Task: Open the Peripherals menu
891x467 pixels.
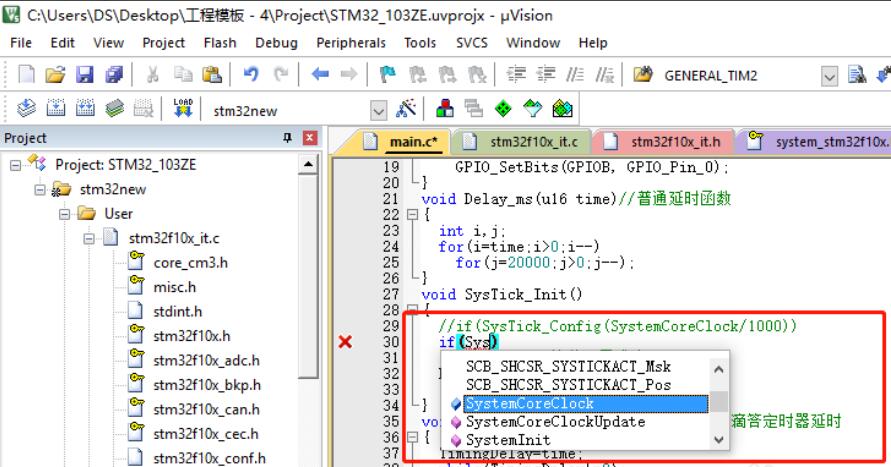Action: (350, 43)
